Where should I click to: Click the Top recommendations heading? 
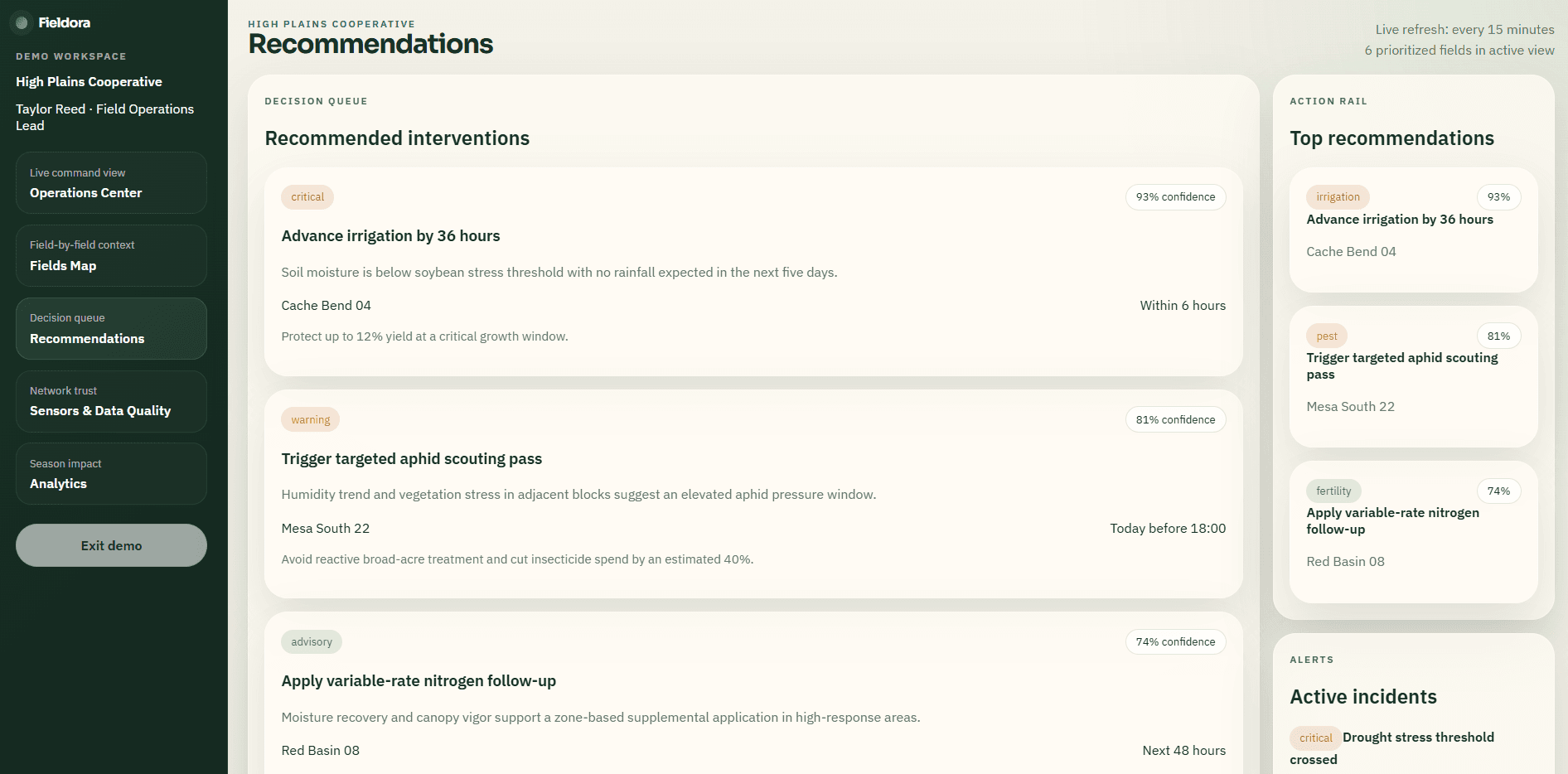(x=1391, y=138)
